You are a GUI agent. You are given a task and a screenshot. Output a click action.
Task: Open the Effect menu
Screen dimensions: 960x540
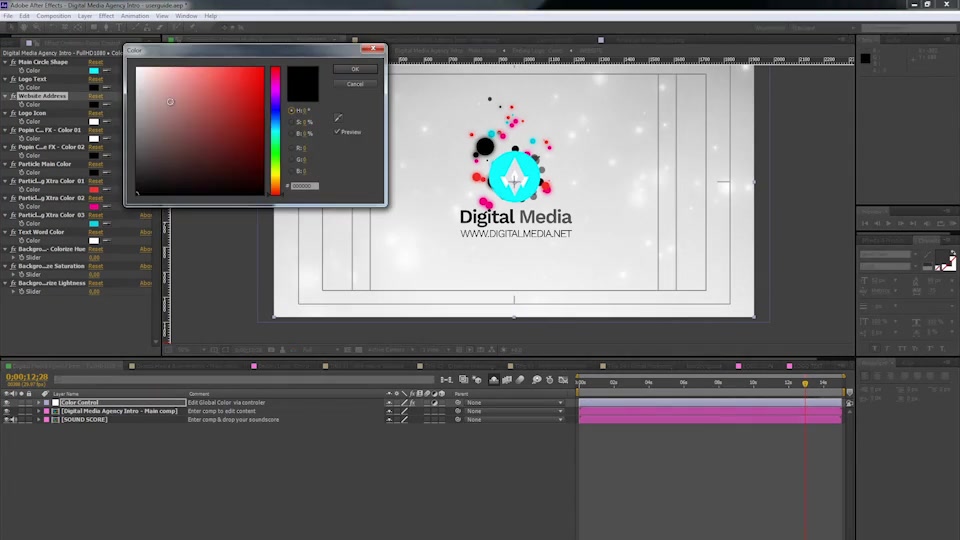[x=106, y=16]
